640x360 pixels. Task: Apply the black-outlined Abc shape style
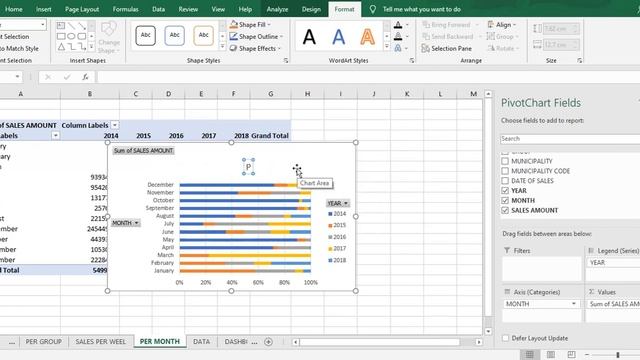(146, 35)
